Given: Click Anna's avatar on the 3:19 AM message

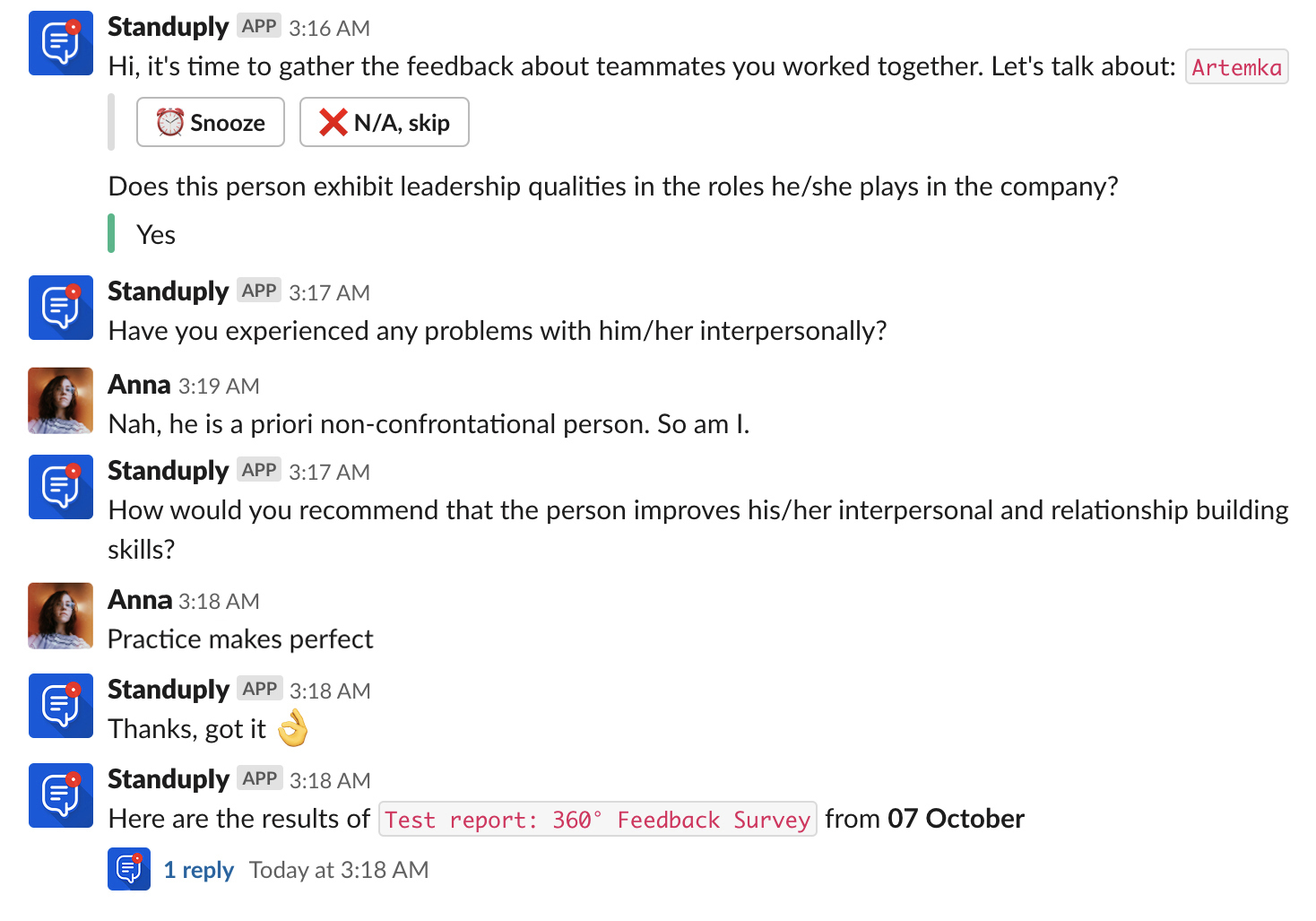Looking at the screenshot, I should point(61,401).
